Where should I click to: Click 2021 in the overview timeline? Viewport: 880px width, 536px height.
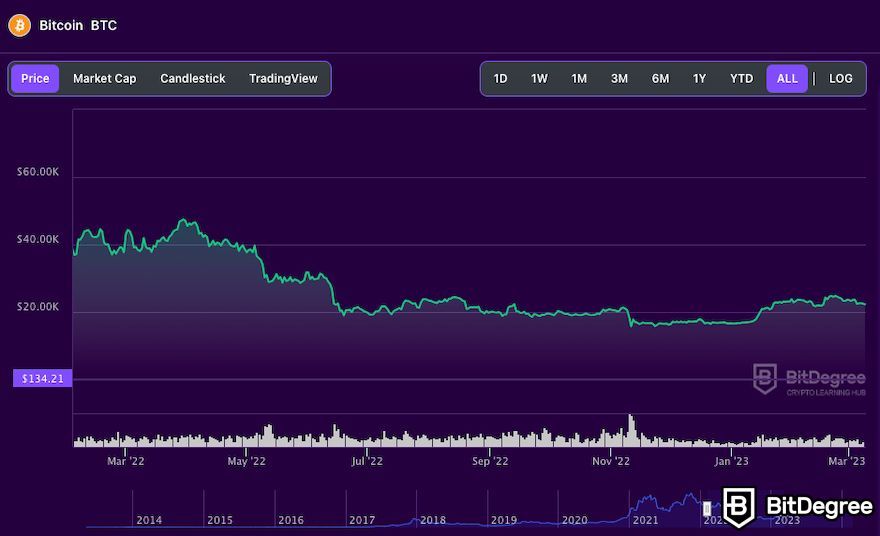tap(645, 520)
